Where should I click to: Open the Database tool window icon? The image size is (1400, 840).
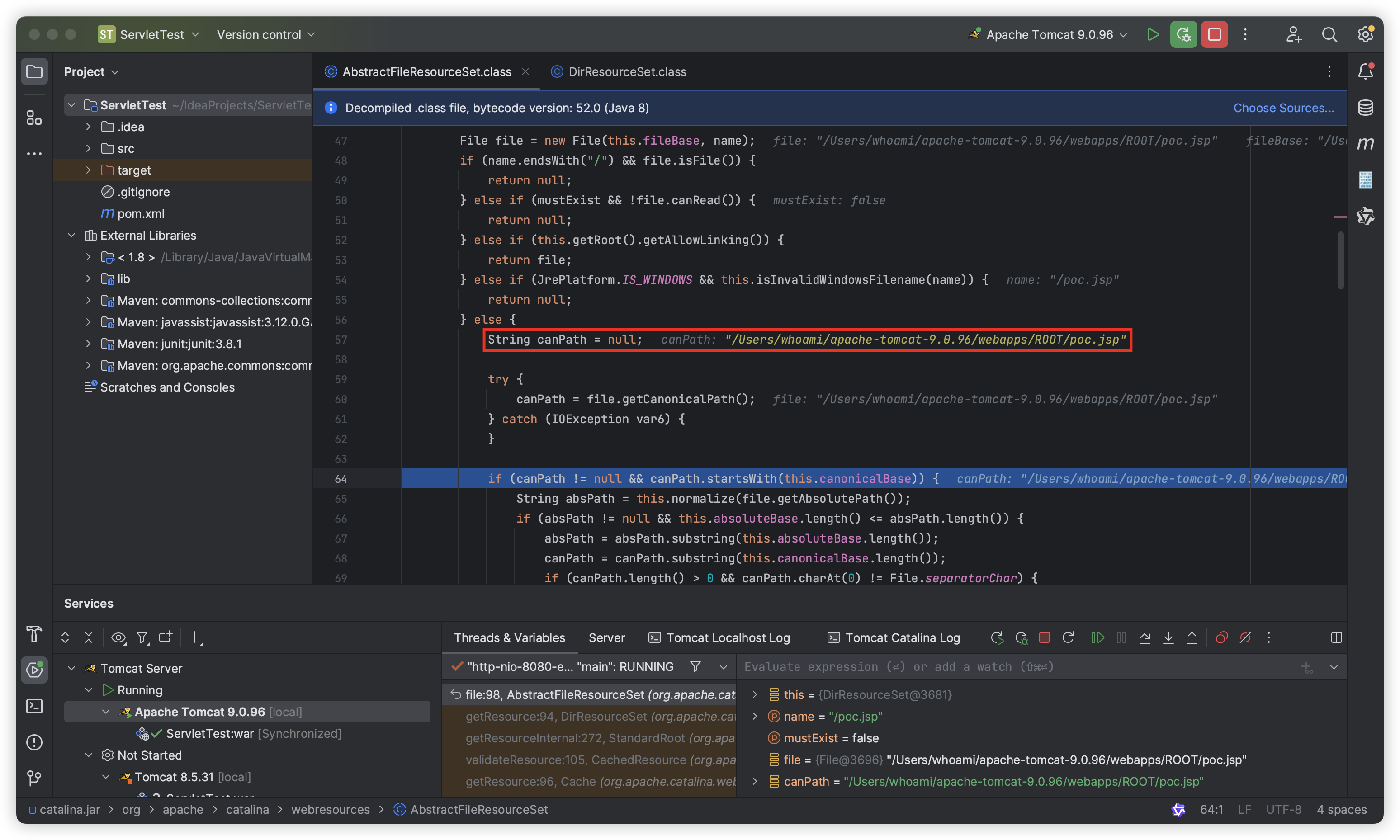[x=1366, y=108]
